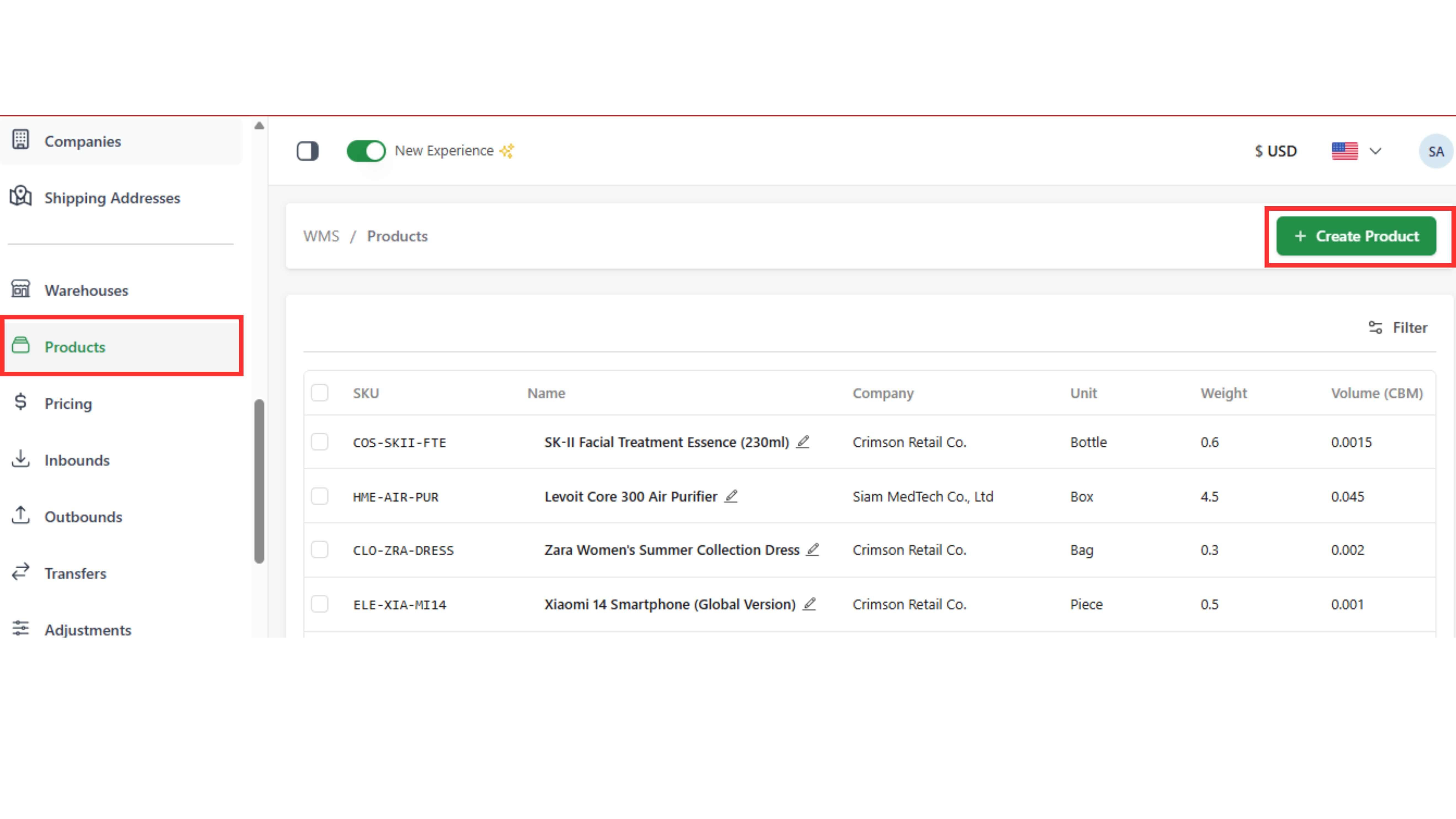The height and width of the screenshot is (819, 1456).
Task: Click the sidebar vertical scrollbar thumb
Action: coord(259,481)
